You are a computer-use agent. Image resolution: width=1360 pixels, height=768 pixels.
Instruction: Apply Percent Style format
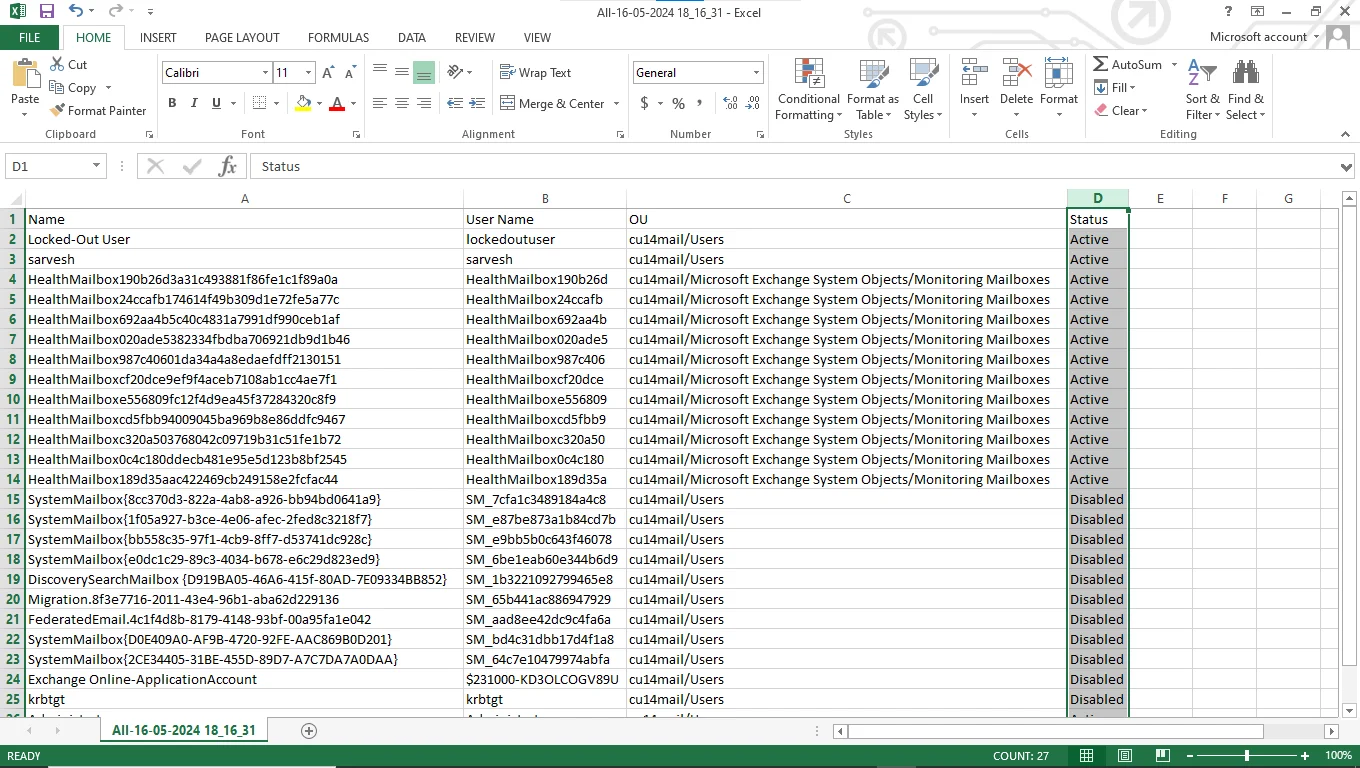tap(678, 103)
